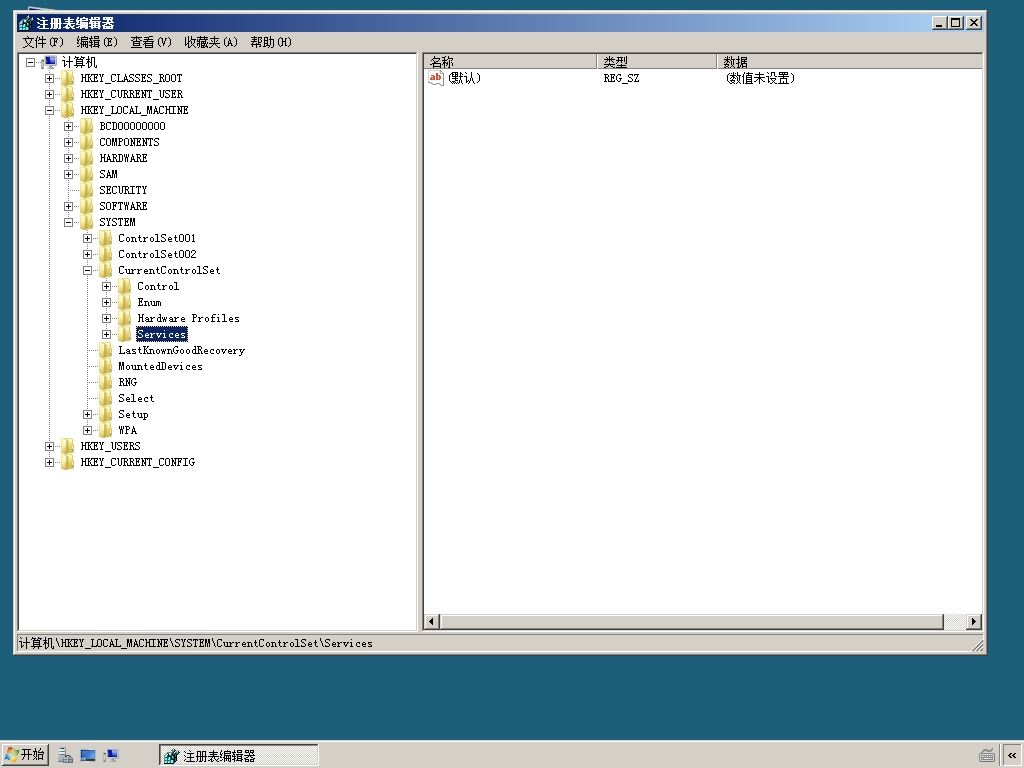Click the HKEY_USERS folder icon

click(x=67, y=447)
